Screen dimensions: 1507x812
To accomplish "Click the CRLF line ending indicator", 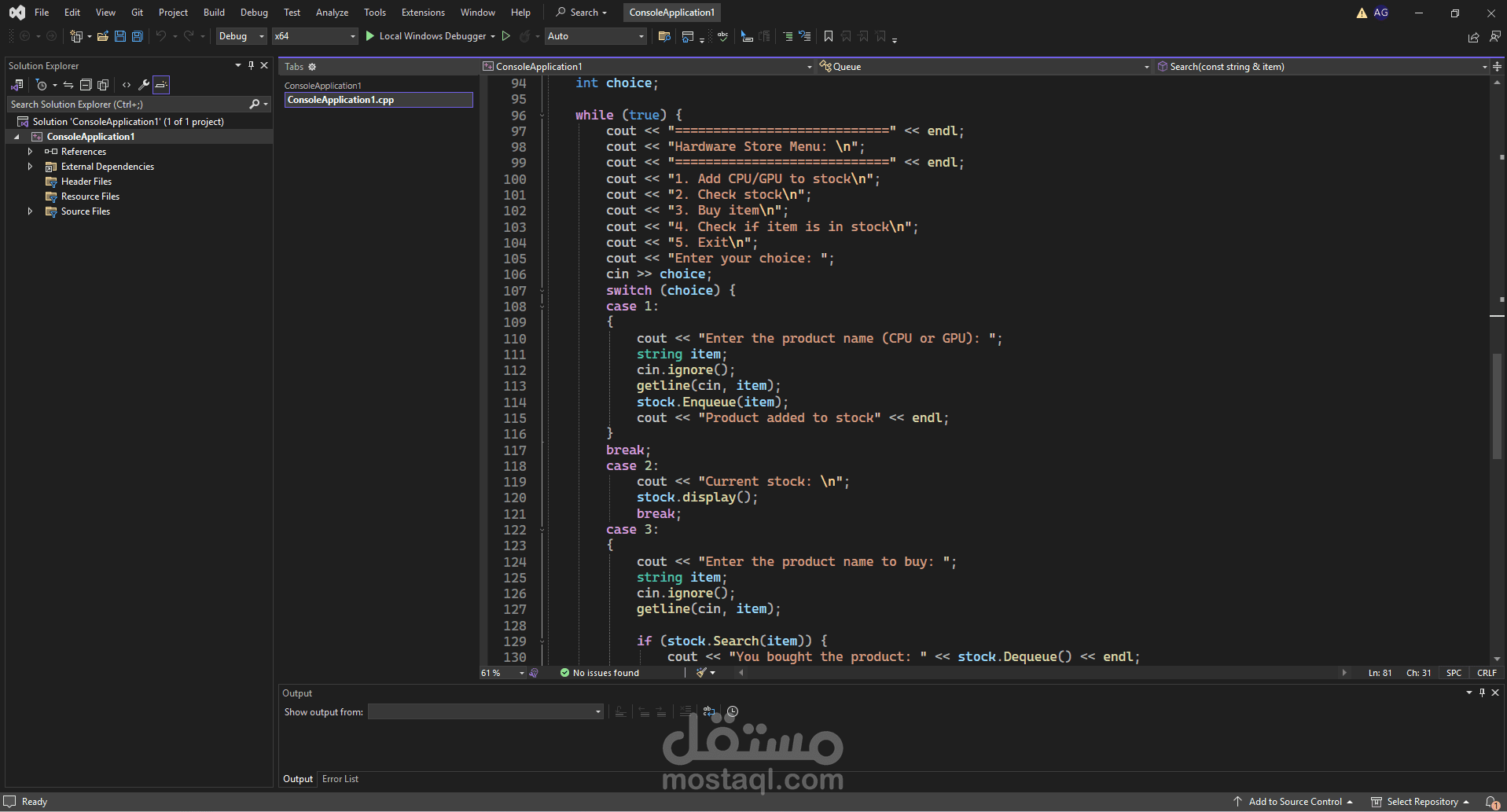I will coord(1487,673).
